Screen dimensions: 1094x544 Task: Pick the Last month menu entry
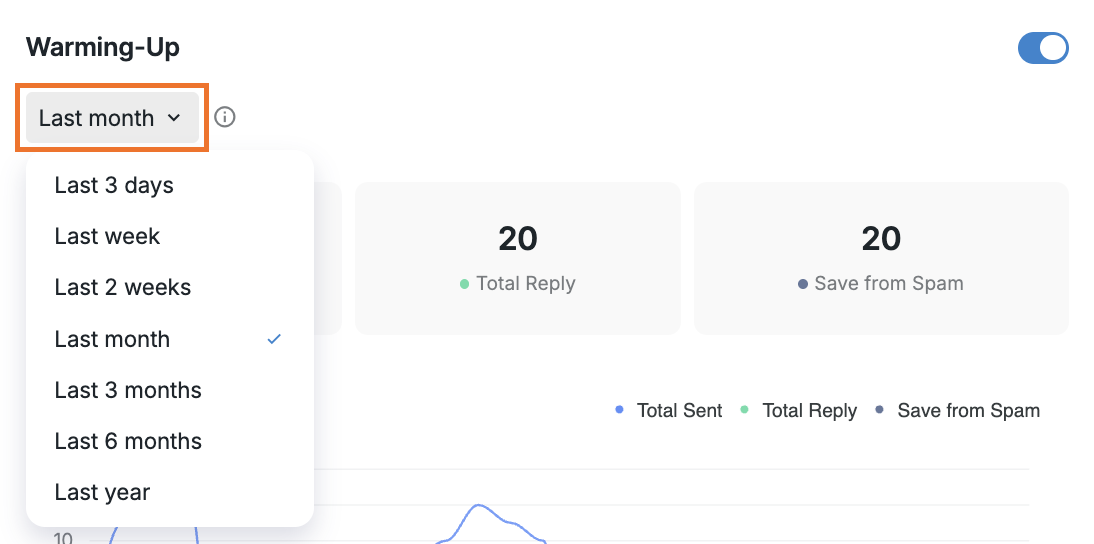click(x=112, y=339)
